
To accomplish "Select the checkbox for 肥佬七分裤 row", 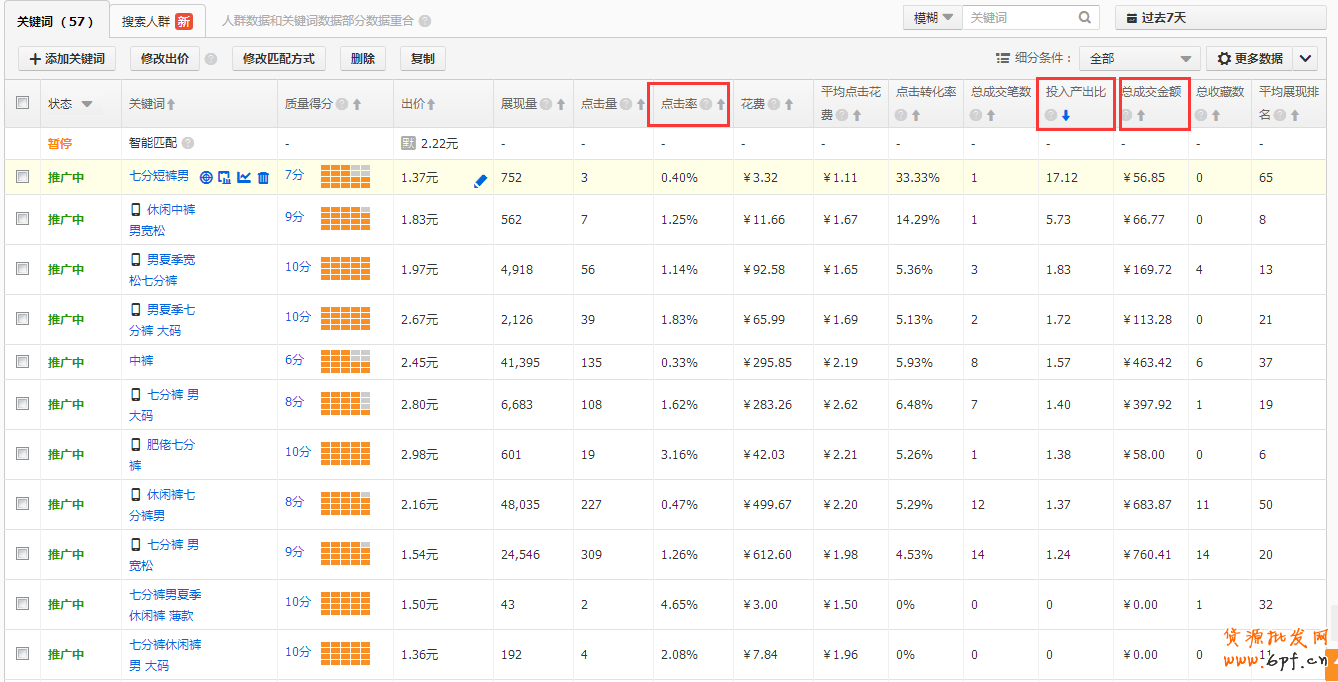I will tap(22, 454).
